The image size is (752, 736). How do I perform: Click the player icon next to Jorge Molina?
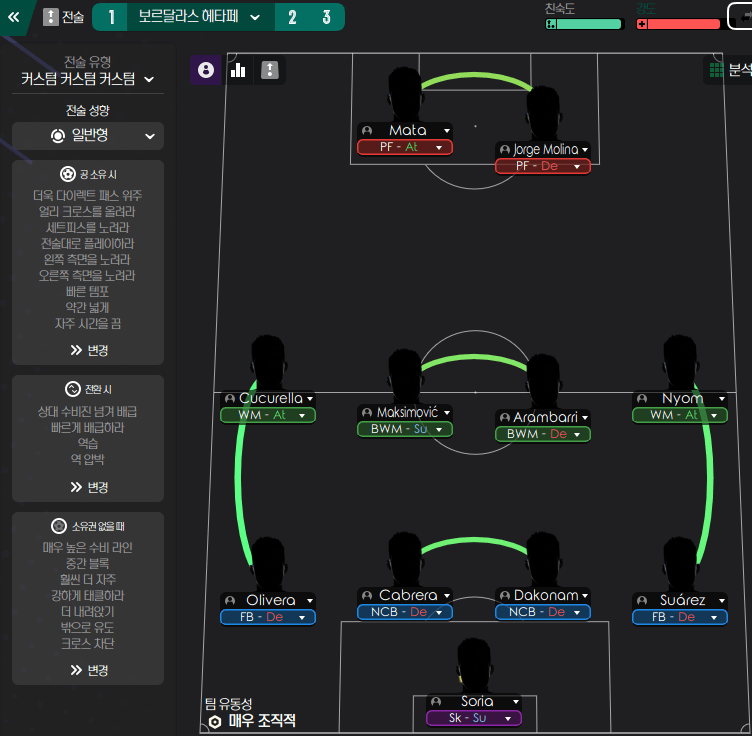click(505, 150)
